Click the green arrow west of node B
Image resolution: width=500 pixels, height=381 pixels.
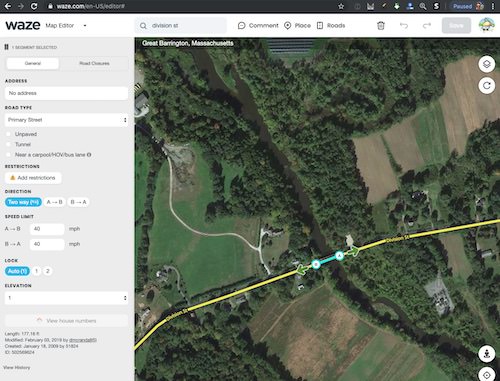pos(301,270)
